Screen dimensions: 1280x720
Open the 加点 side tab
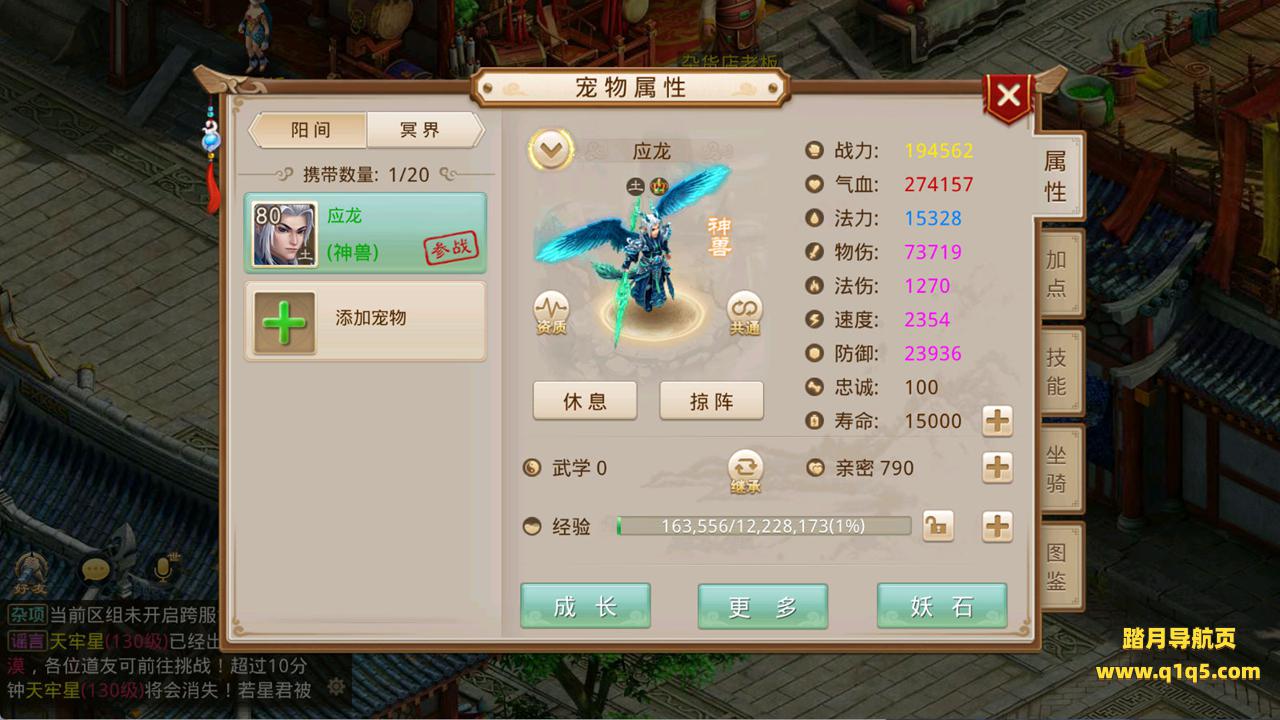tap(1057, 274)
